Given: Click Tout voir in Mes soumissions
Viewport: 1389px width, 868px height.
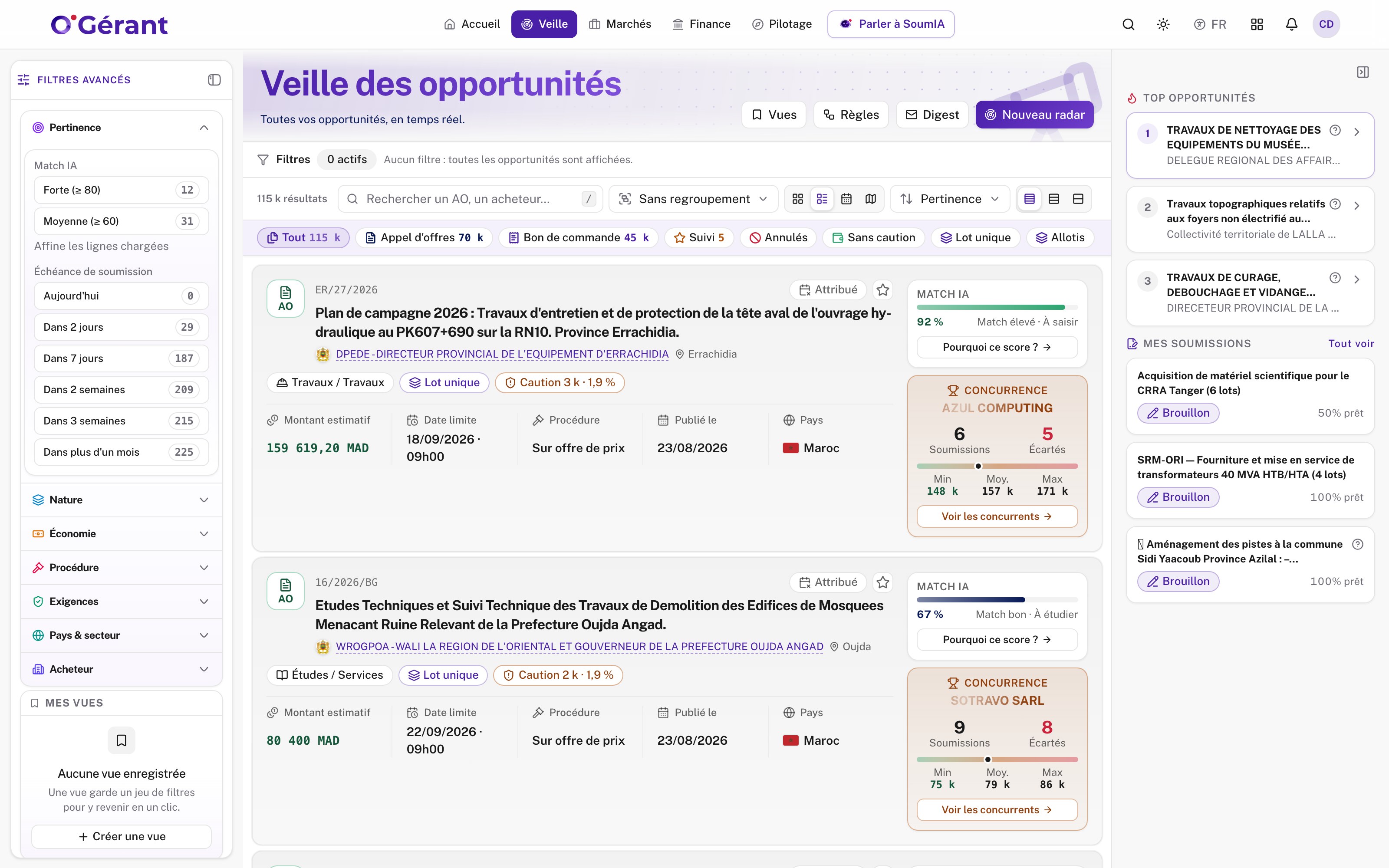Looking at the screenshot, I should [1350, 344].
